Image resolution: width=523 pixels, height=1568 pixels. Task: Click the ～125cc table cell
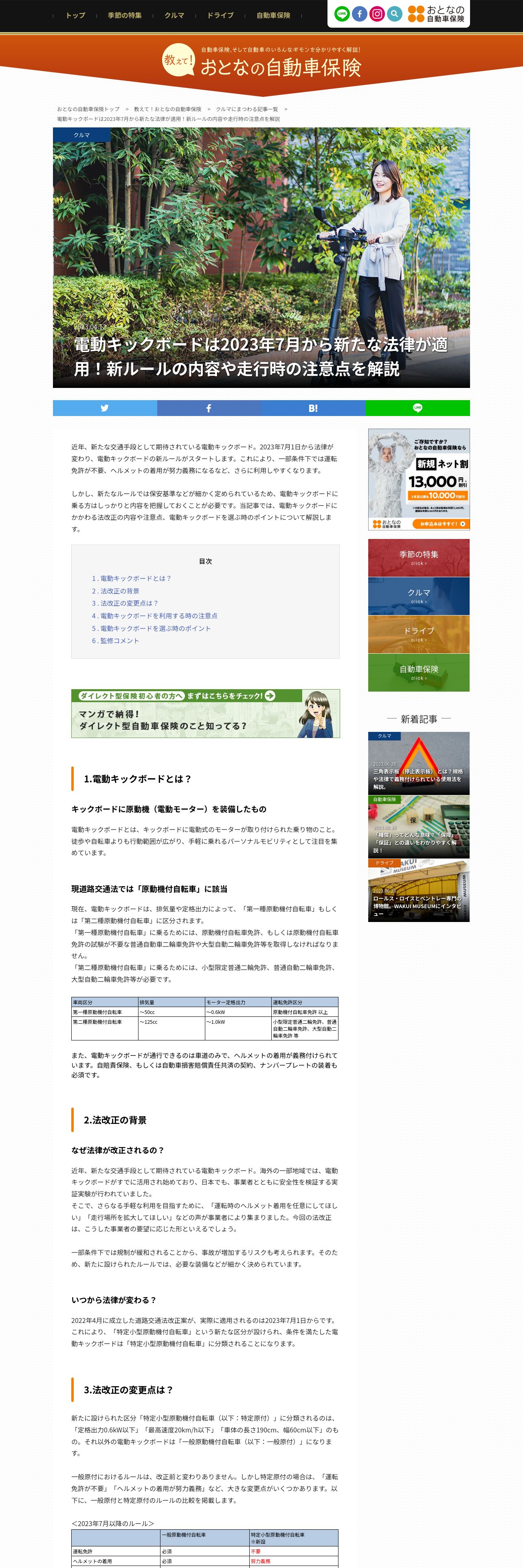[x=171, y=1029]
